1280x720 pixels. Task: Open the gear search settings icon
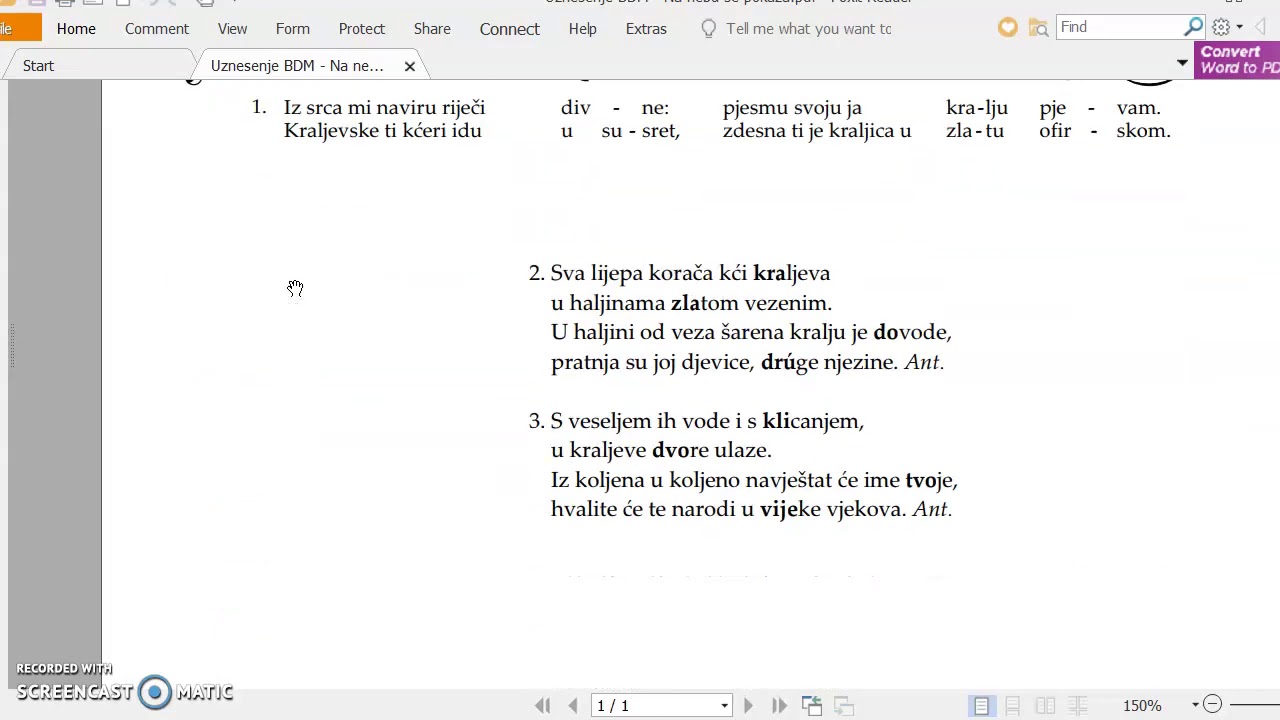pyautogui.click(x=1221, y=27)
